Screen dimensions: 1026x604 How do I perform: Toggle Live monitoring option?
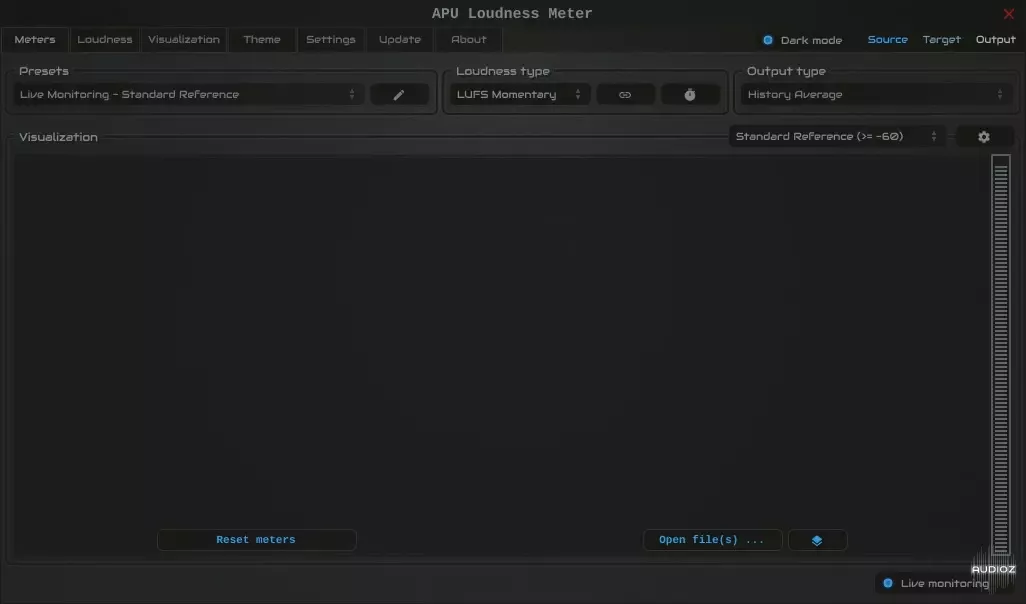pyautogui.click(x=936, y=583)
